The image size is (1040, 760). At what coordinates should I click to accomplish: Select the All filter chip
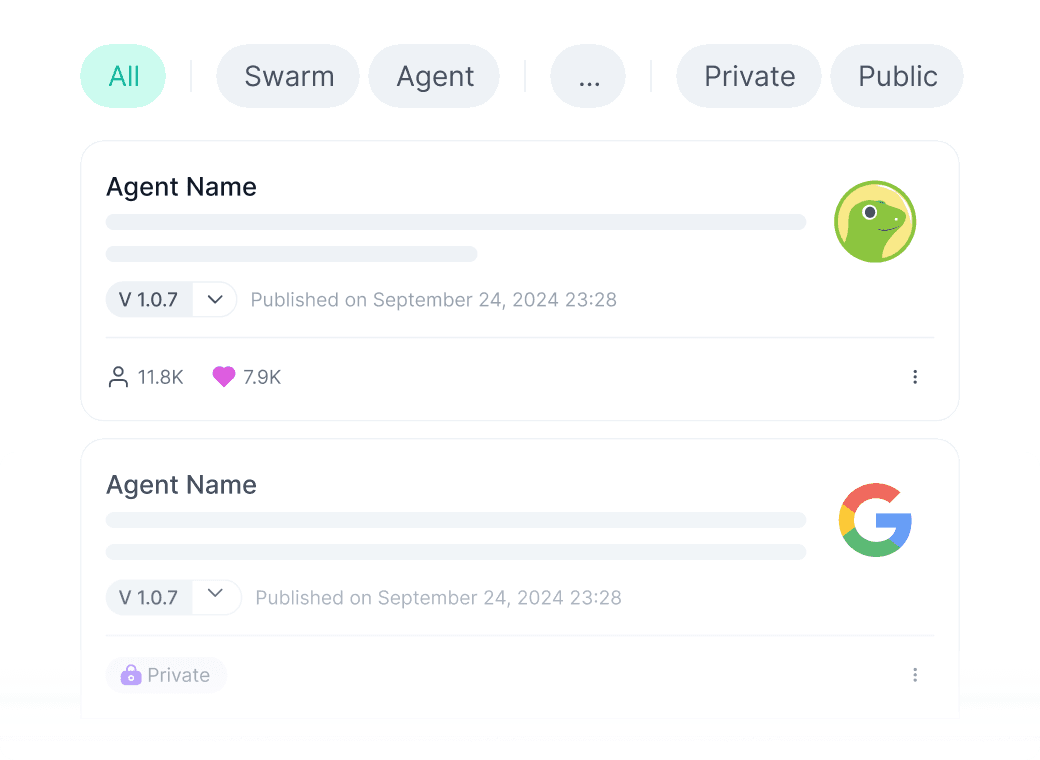[x=123, y=76]
